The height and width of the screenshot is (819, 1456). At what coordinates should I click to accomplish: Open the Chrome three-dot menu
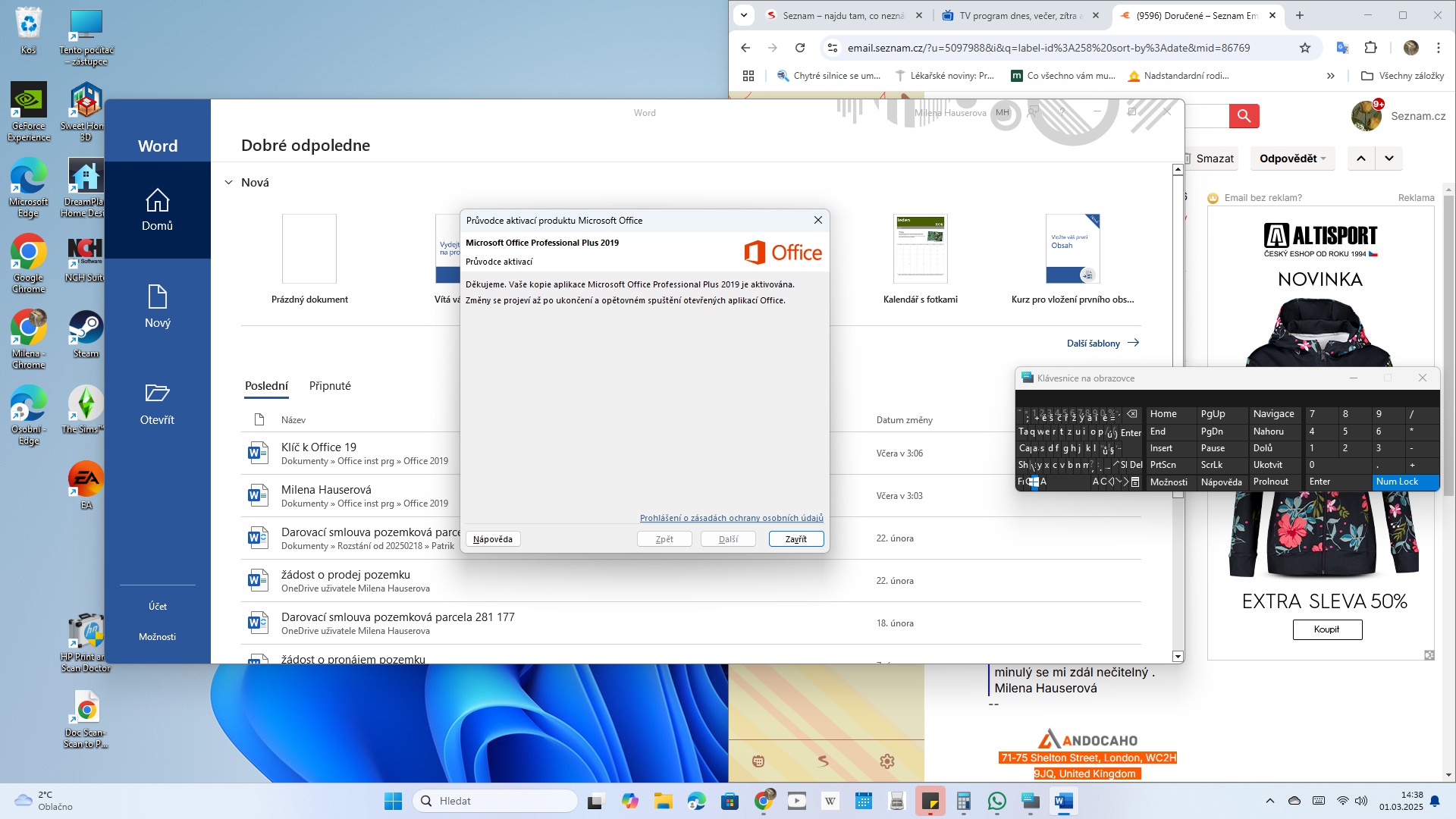[1438, 48]
